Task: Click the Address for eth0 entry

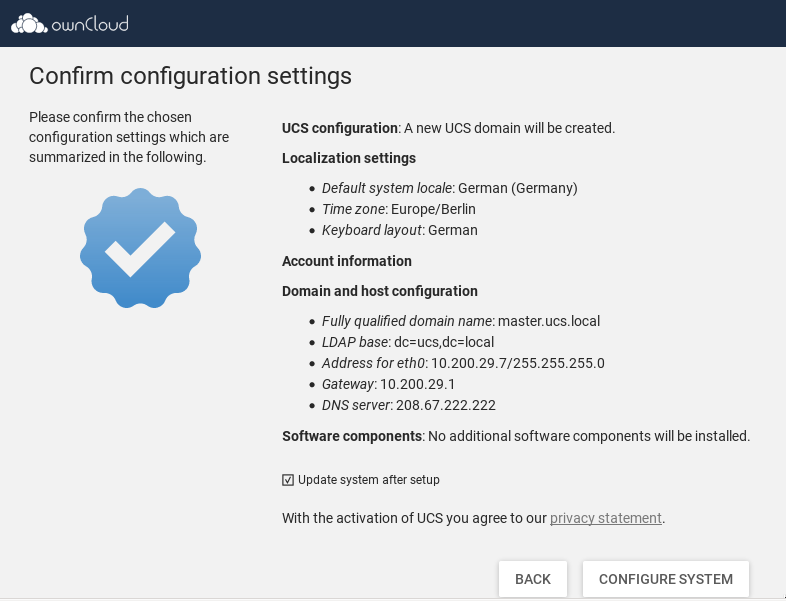Action: coord(462,363)
